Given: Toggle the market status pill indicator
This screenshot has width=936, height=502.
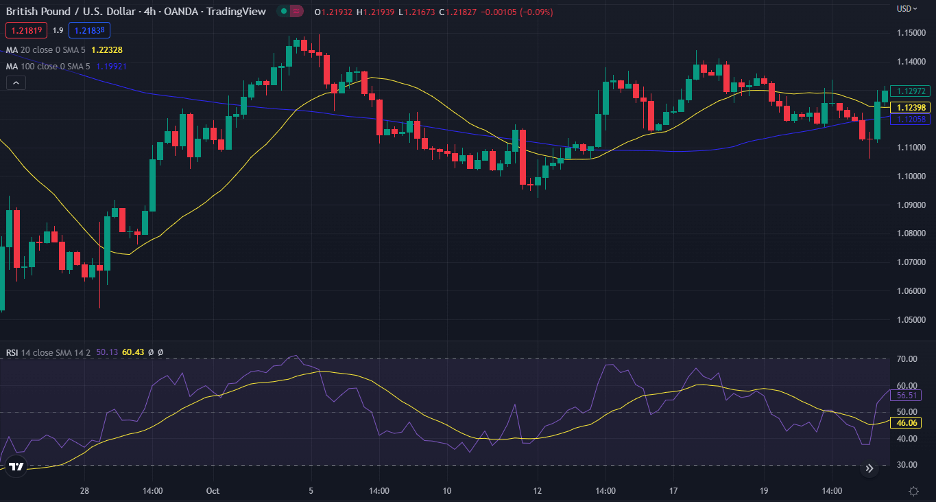Looking at the screenshot, I should click(x=290, y=11).
